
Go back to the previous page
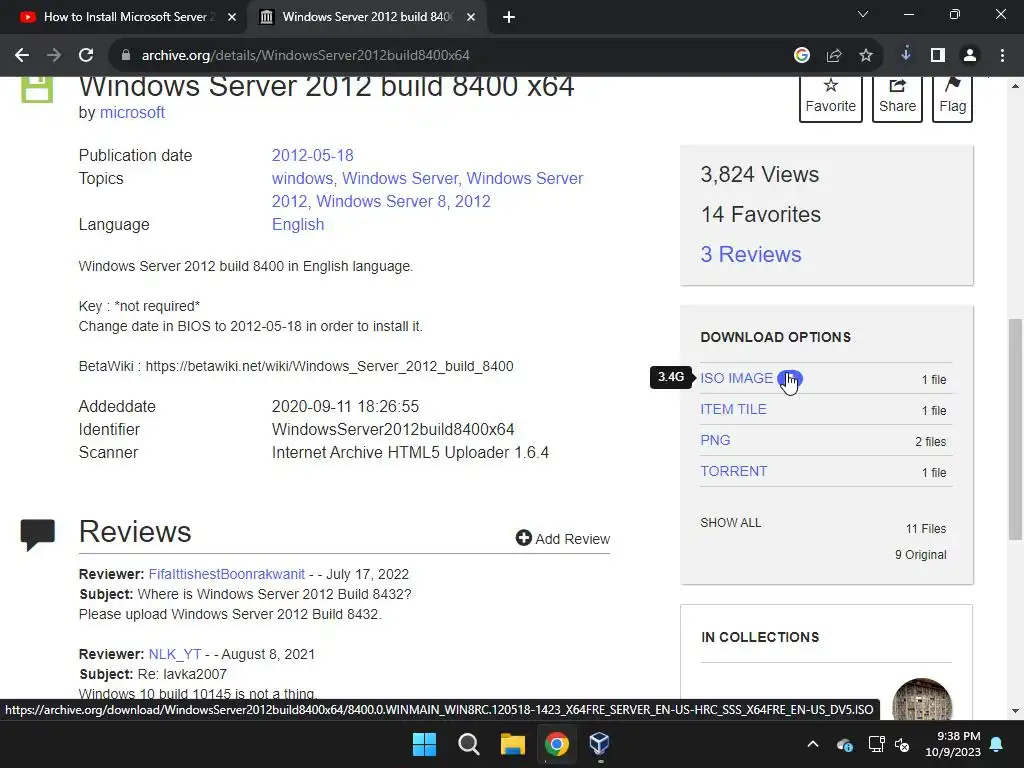22,56
